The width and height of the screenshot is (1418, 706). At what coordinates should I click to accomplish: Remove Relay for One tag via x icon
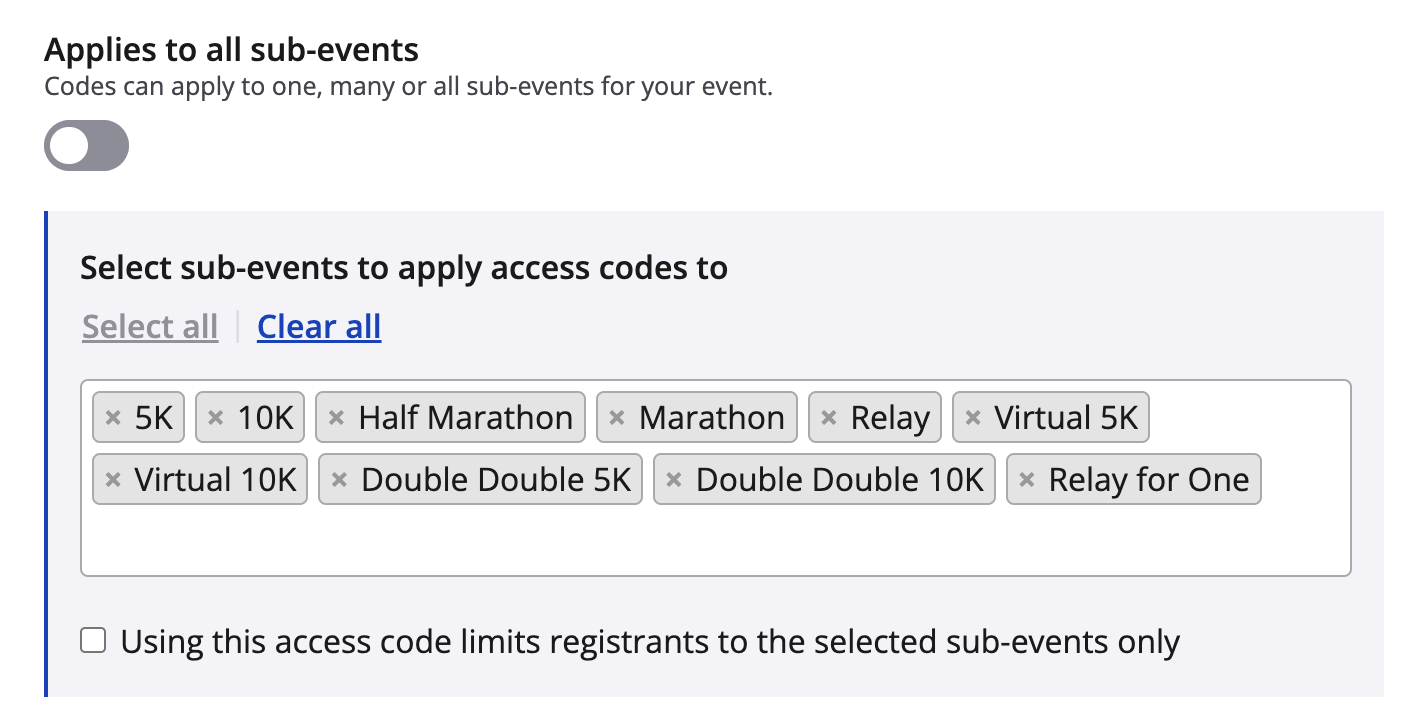click(1027, 480)
